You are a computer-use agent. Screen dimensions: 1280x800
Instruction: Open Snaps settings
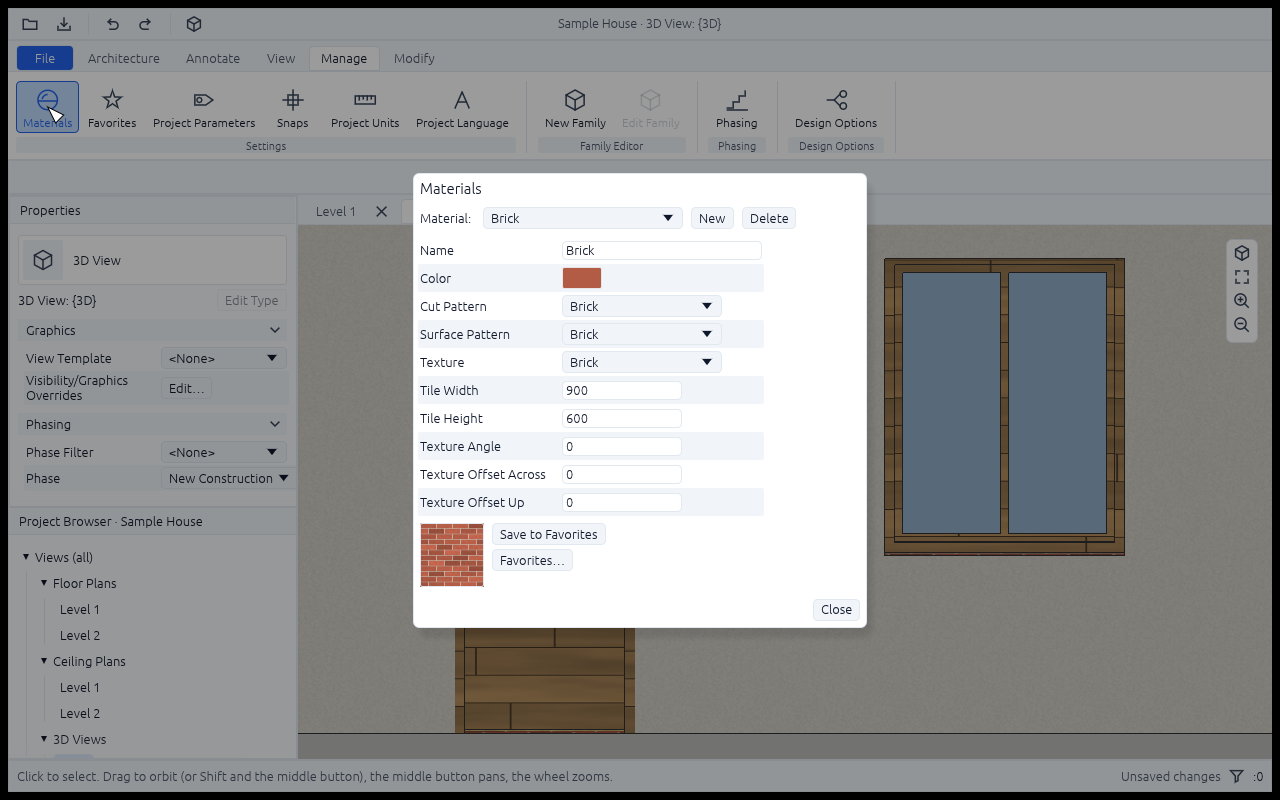tap(292, 107)
